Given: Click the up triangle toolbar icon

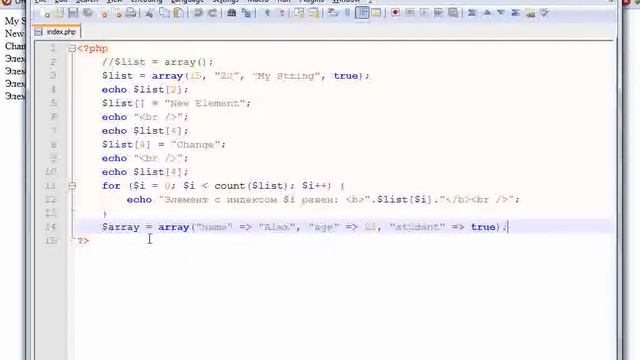Looking at the screenshot, I should [487, 13].
